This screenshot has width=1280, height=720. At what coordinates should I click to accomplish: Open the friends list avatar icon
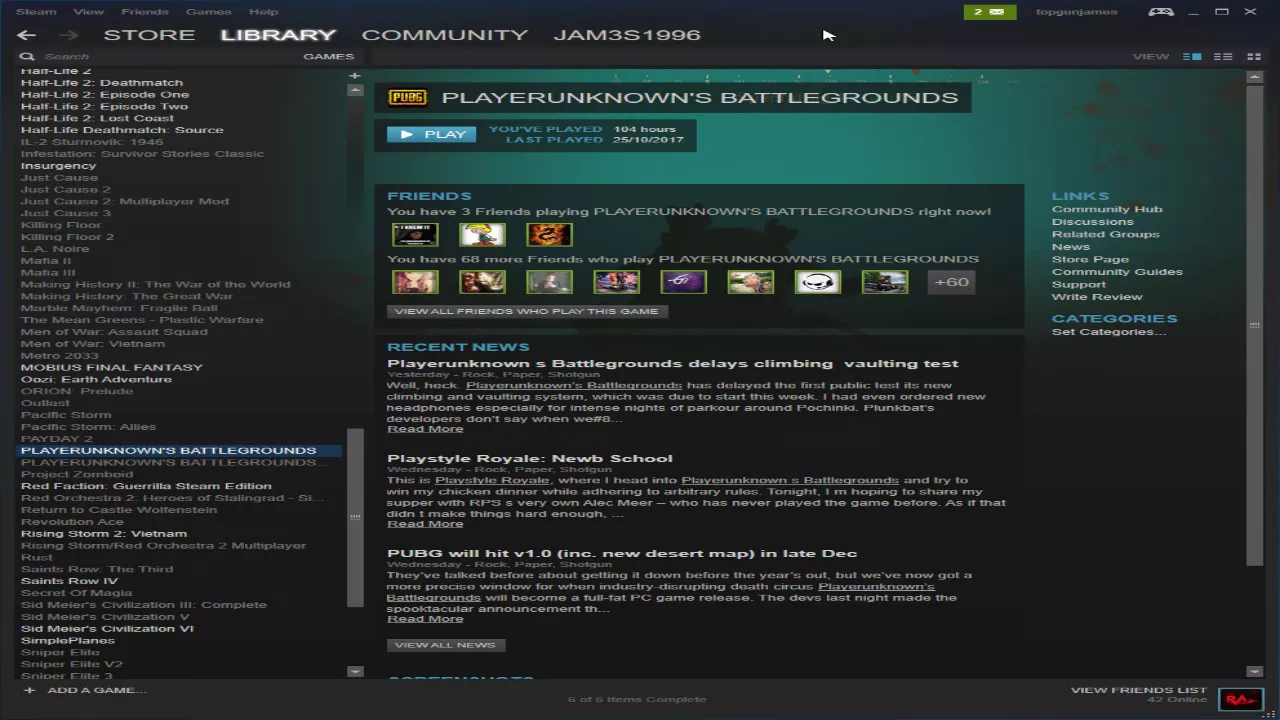(x=1240, y=699)
